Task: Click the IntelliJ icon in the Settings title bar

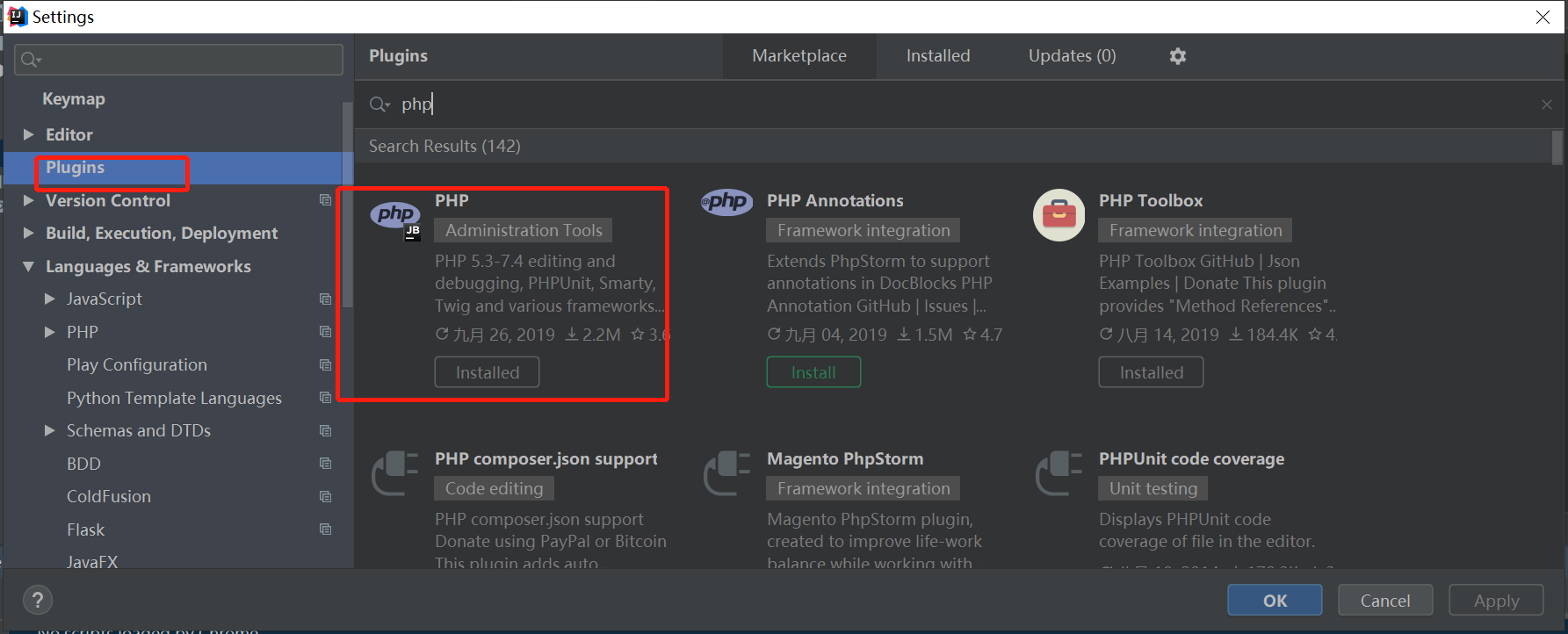Action: pyautogui.click(x=18, y=17)
